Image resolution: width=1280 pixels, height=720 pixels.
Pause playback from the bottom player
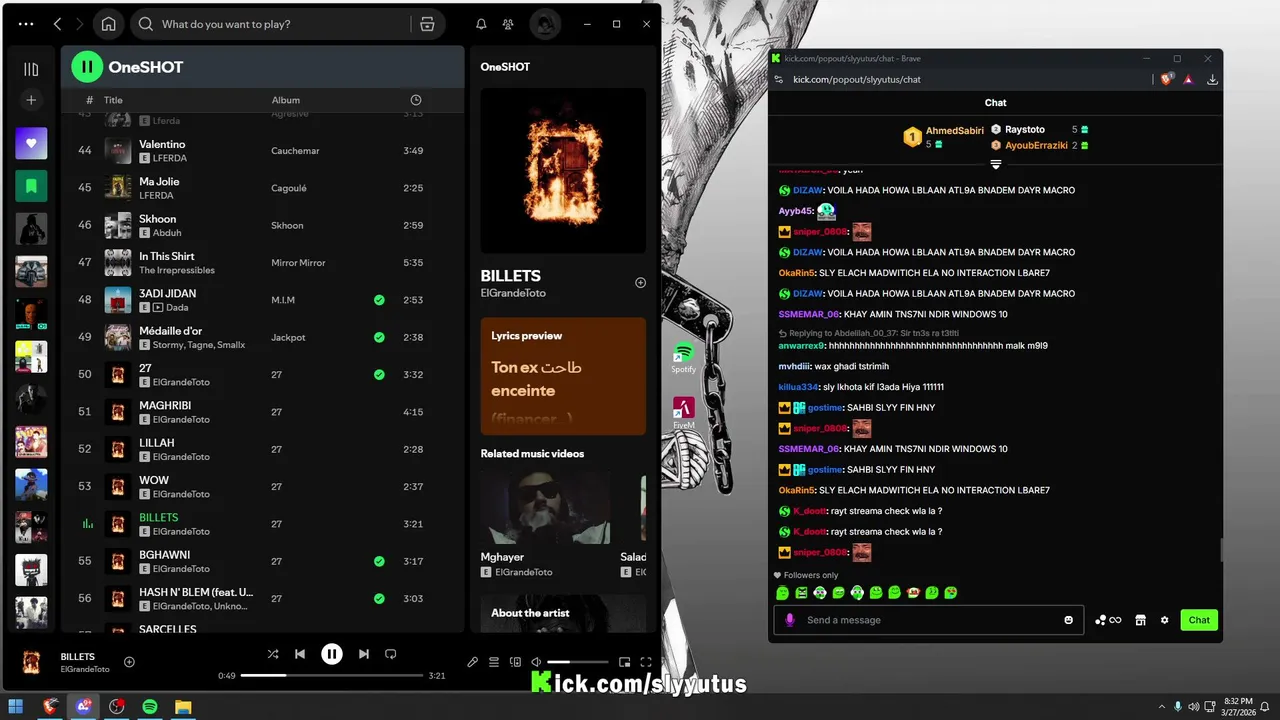pos(332,654)
